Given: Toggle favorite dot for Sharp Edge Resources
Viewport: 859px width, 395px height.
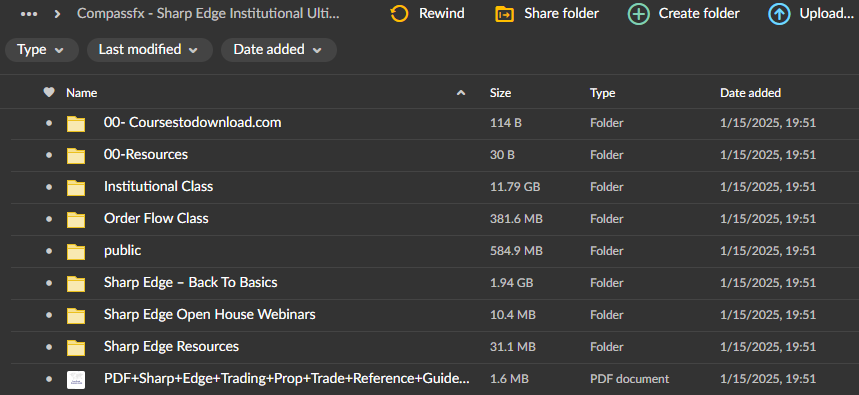Looking at the screenshot, I should [x=49, y=347].
